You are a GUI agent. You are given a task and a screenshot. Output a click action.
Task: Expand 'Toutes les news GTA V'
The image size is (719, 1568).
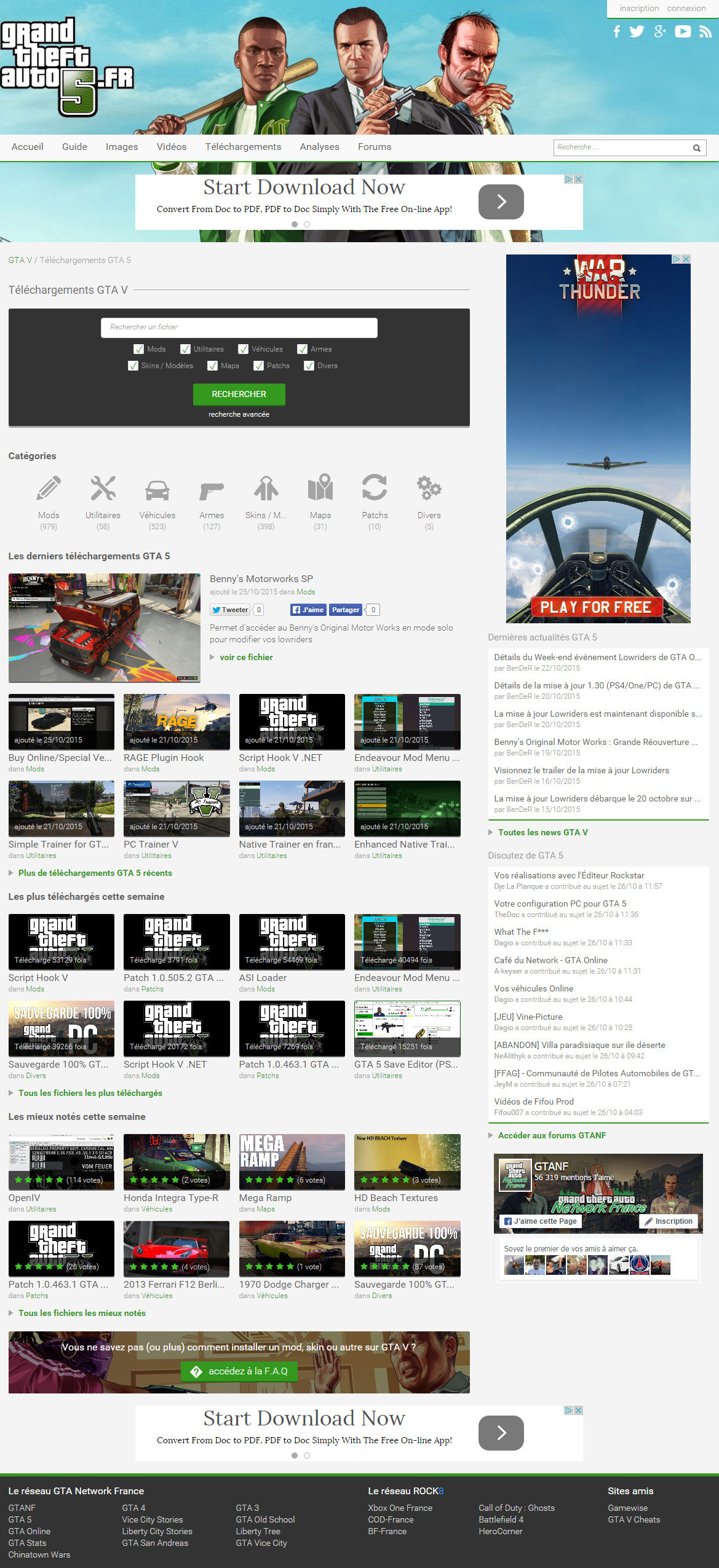(x=543, y=832)
